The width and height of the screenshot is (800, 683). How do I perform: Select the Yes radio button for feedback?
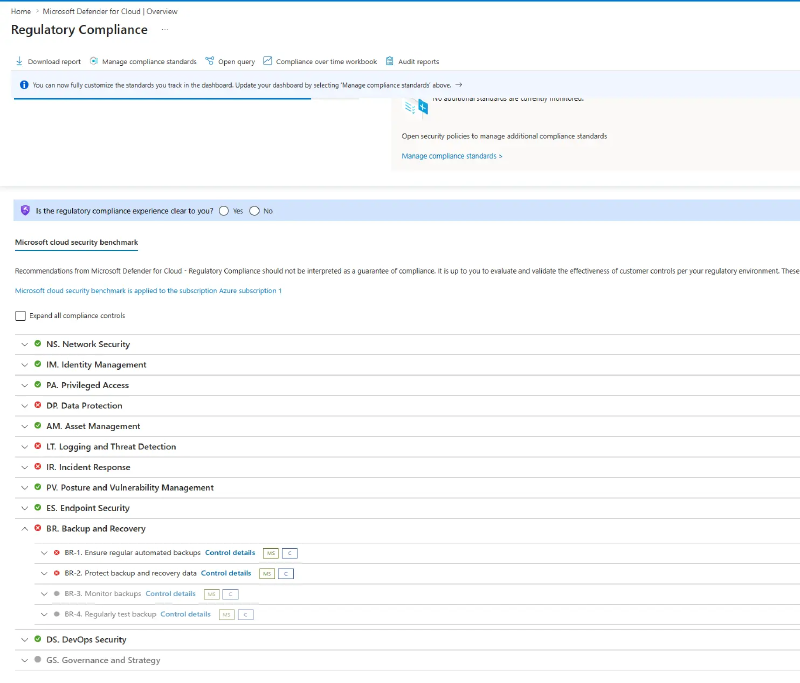tap(223, 211)
